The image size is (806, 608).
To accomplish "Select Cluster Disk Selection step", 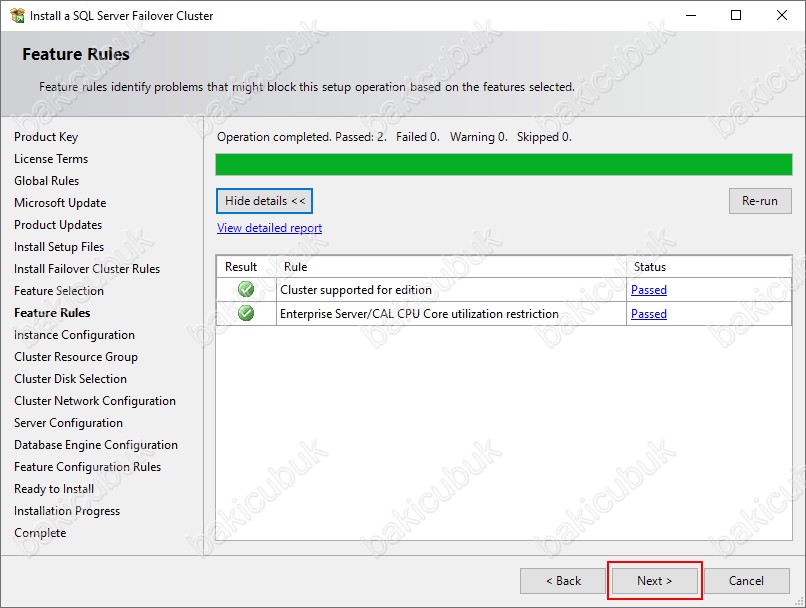I will (x=70, y=379).
